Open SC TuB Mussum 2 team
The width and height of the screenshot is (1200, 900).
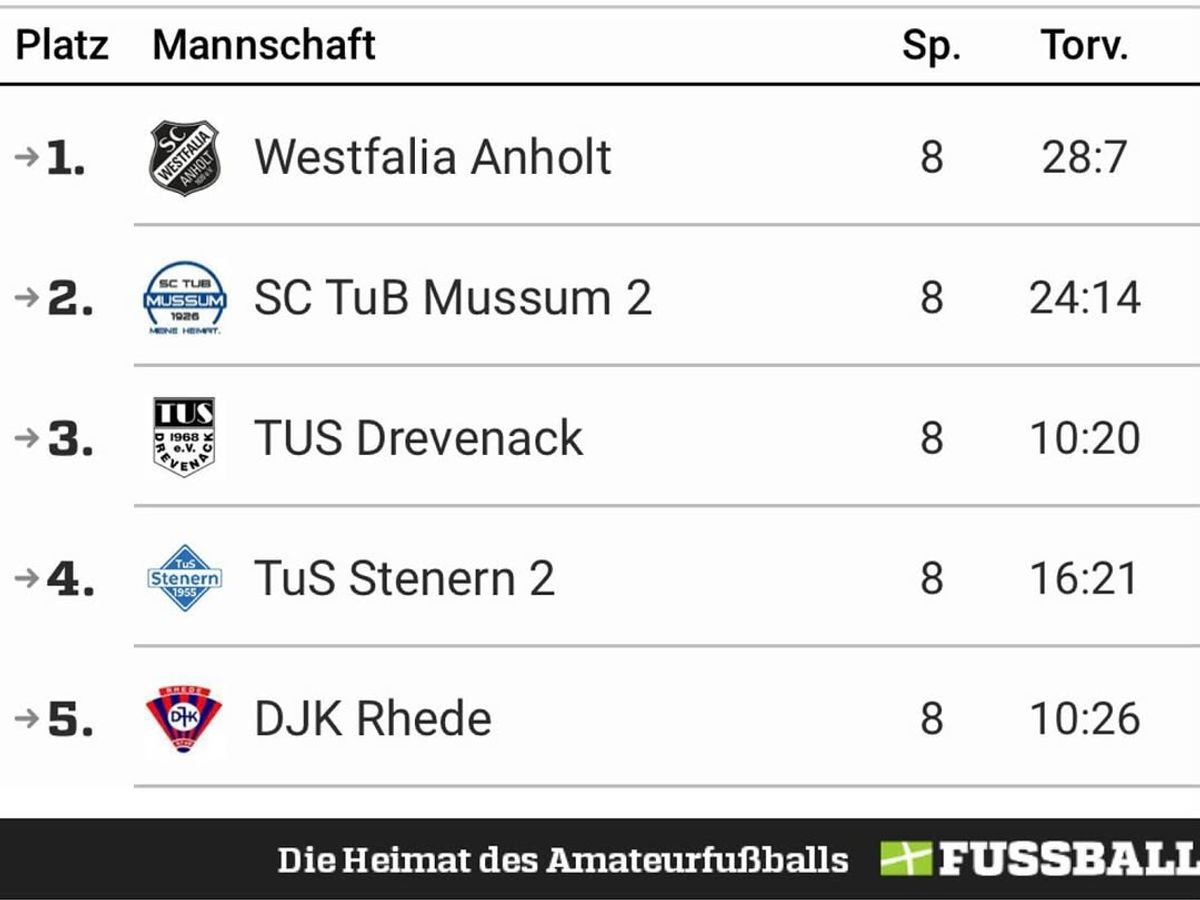coord(452,298)
